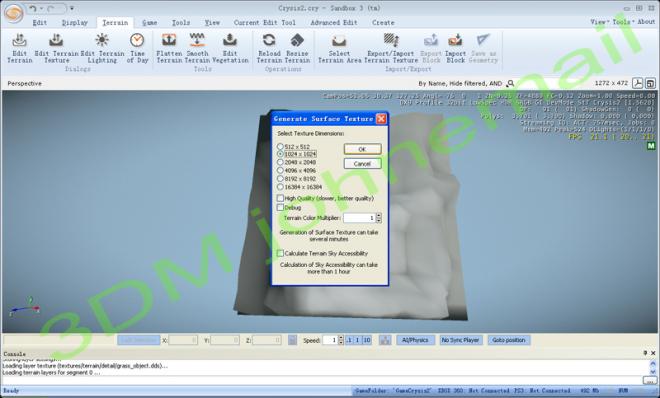This screenshot has height=398, width=660.
Task: Click the AI/Physics button
Action: (x=415, y=340)
